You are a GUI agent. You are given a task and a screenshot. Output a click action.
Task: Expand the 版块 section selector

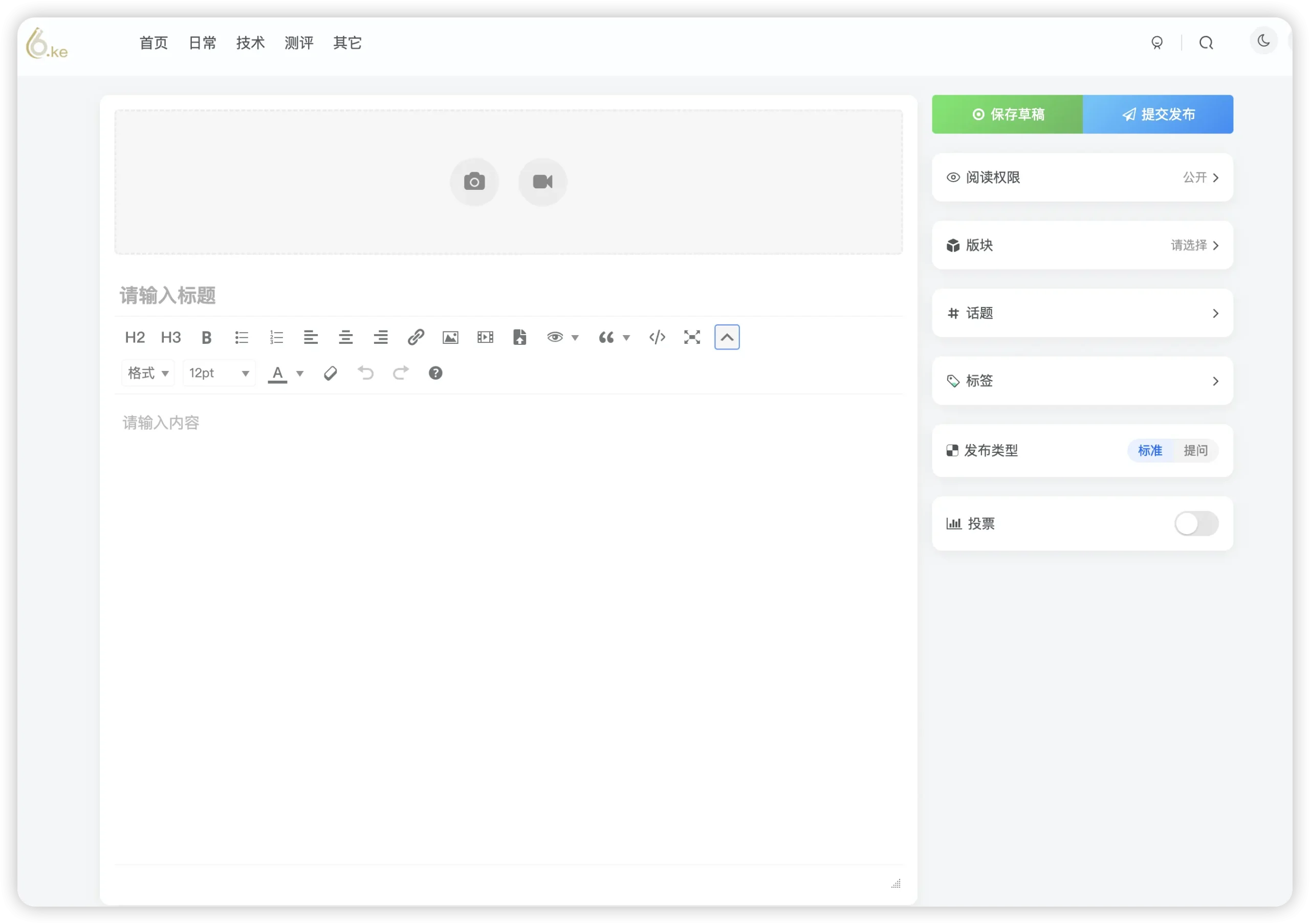point(1082,245)
